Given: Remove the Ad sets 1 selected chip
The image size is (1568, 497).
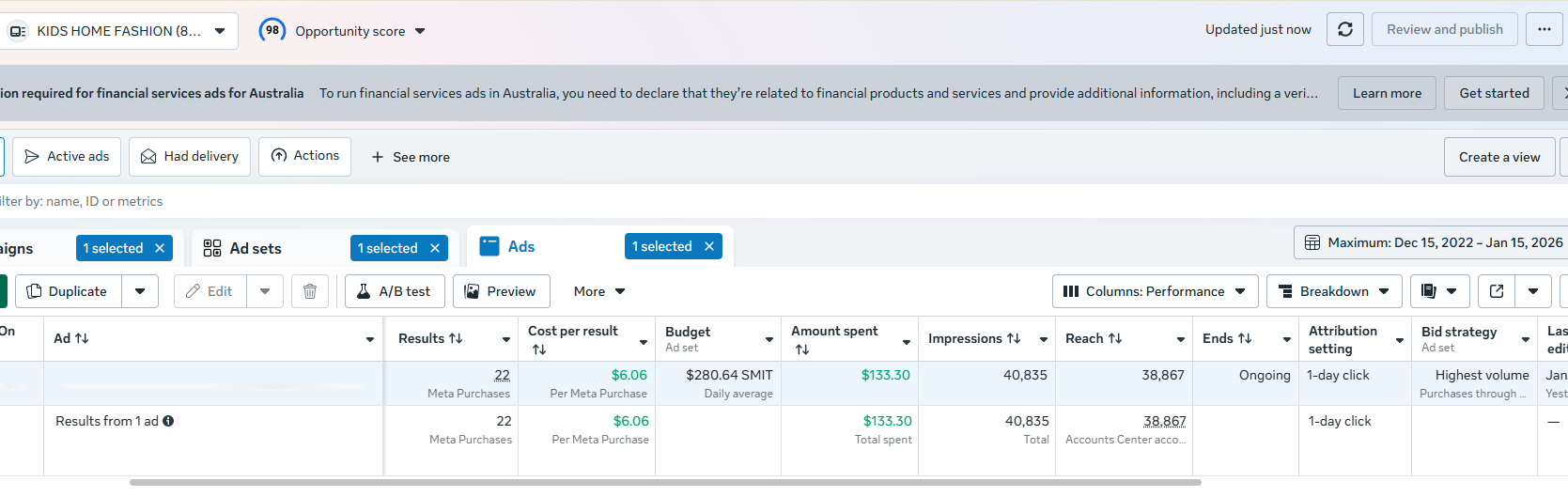Looking at the screenshot, I should [x=435, y=248].
